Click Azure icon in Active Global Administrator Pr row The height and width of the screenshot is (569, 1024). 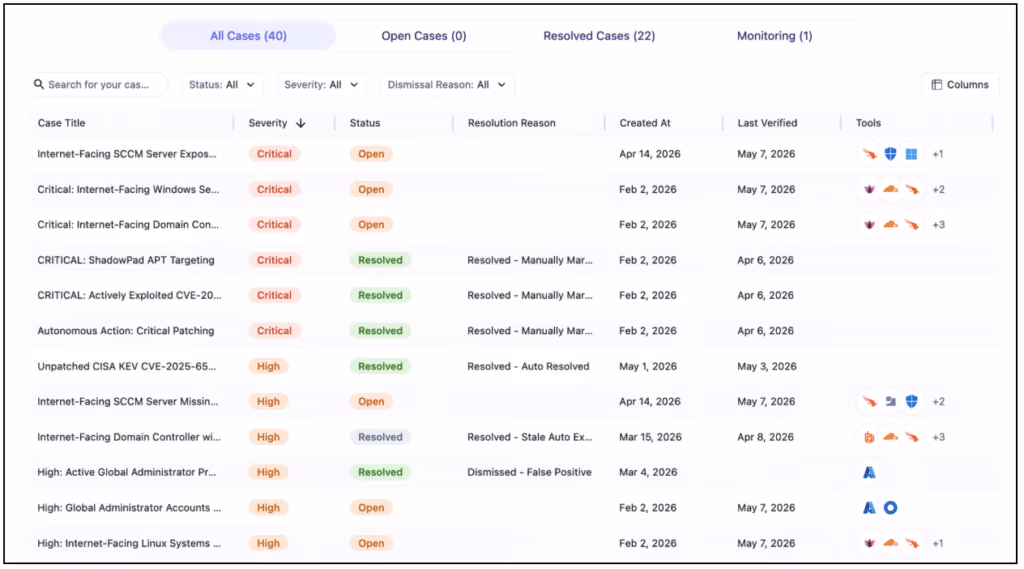coord(869,472)
